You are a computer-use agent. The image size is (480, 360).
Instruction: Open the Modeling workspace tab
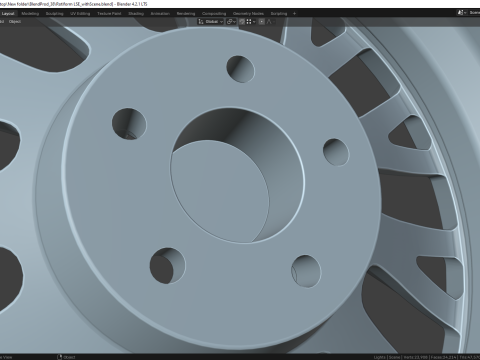click(x=30, y=13)
